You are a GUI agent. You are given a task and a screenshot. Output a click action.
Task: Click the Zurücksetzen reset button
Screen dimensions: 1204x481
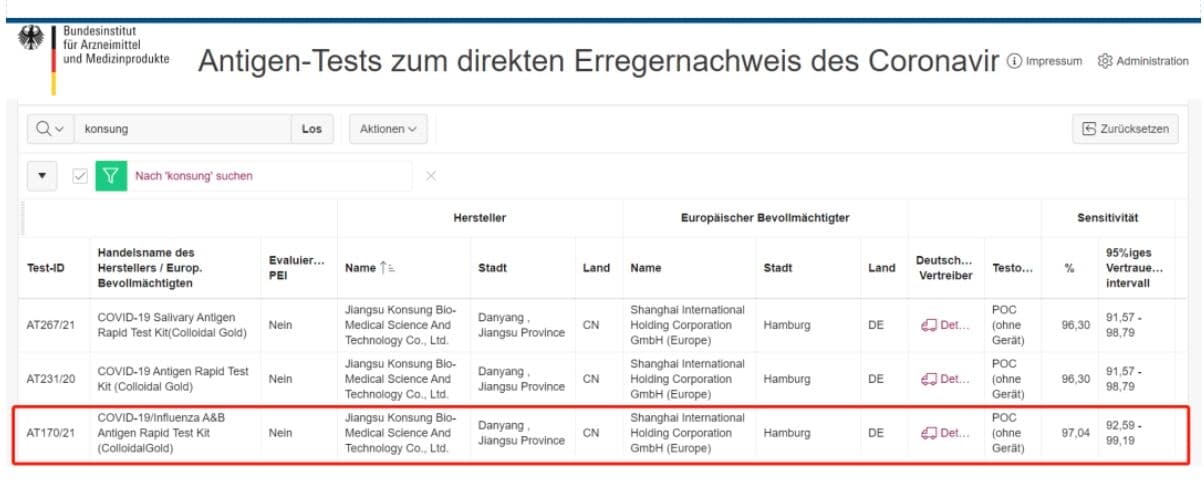pos(1125,129)
